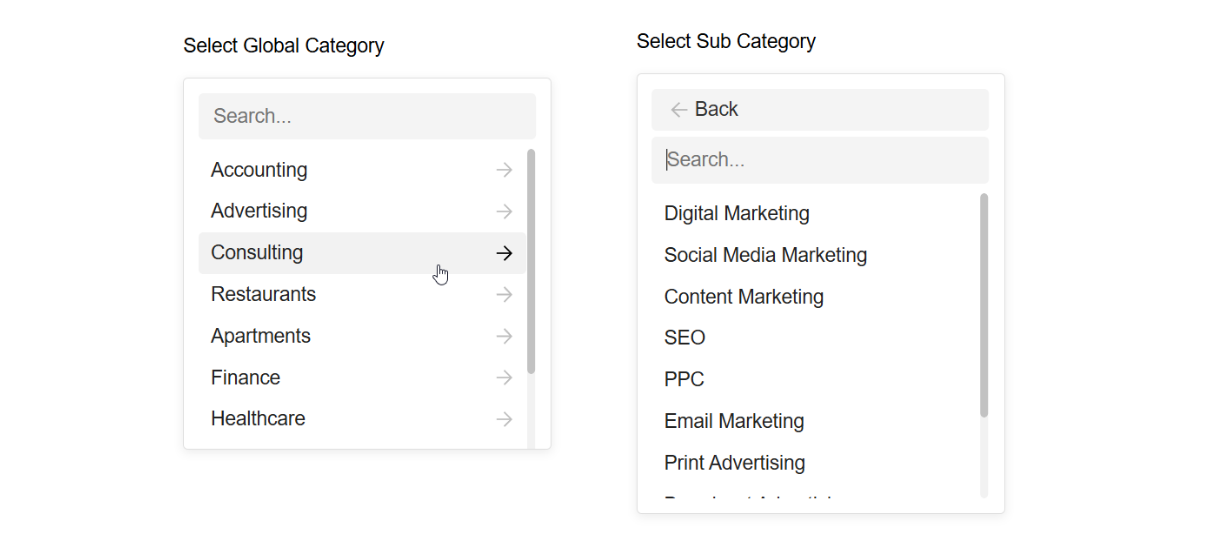Click the arrow icon beside Advertising
The width and height of the screenshot is (1214, 550).
504,212
